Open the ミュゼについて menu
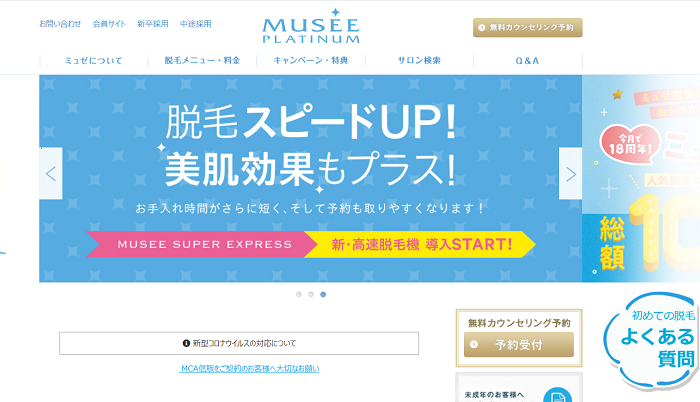Image resolution: width=700 pixels, height=402 pixels. 94,60
